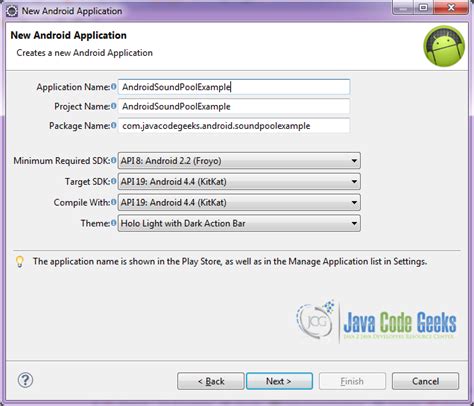
Task: Click info icon next to Target SDK
Action: coord(114,181)
